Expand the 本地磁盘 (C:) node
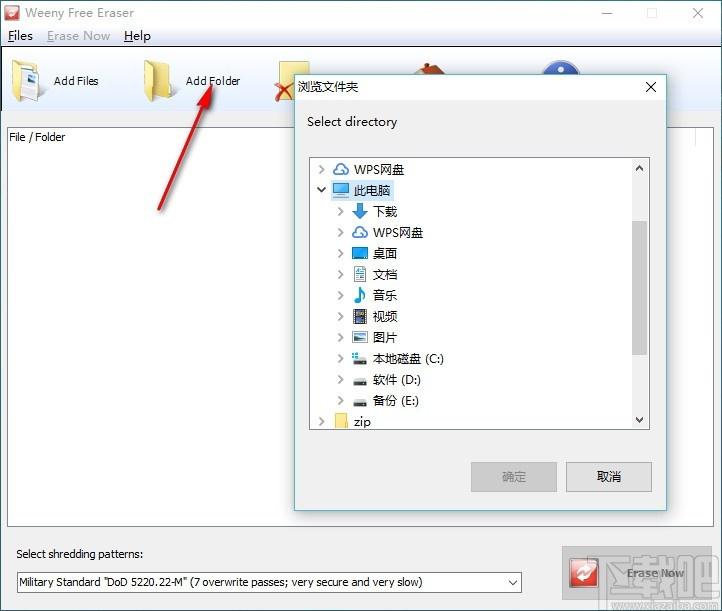This screenshot has height=611, width=722. tap(340, 358)
